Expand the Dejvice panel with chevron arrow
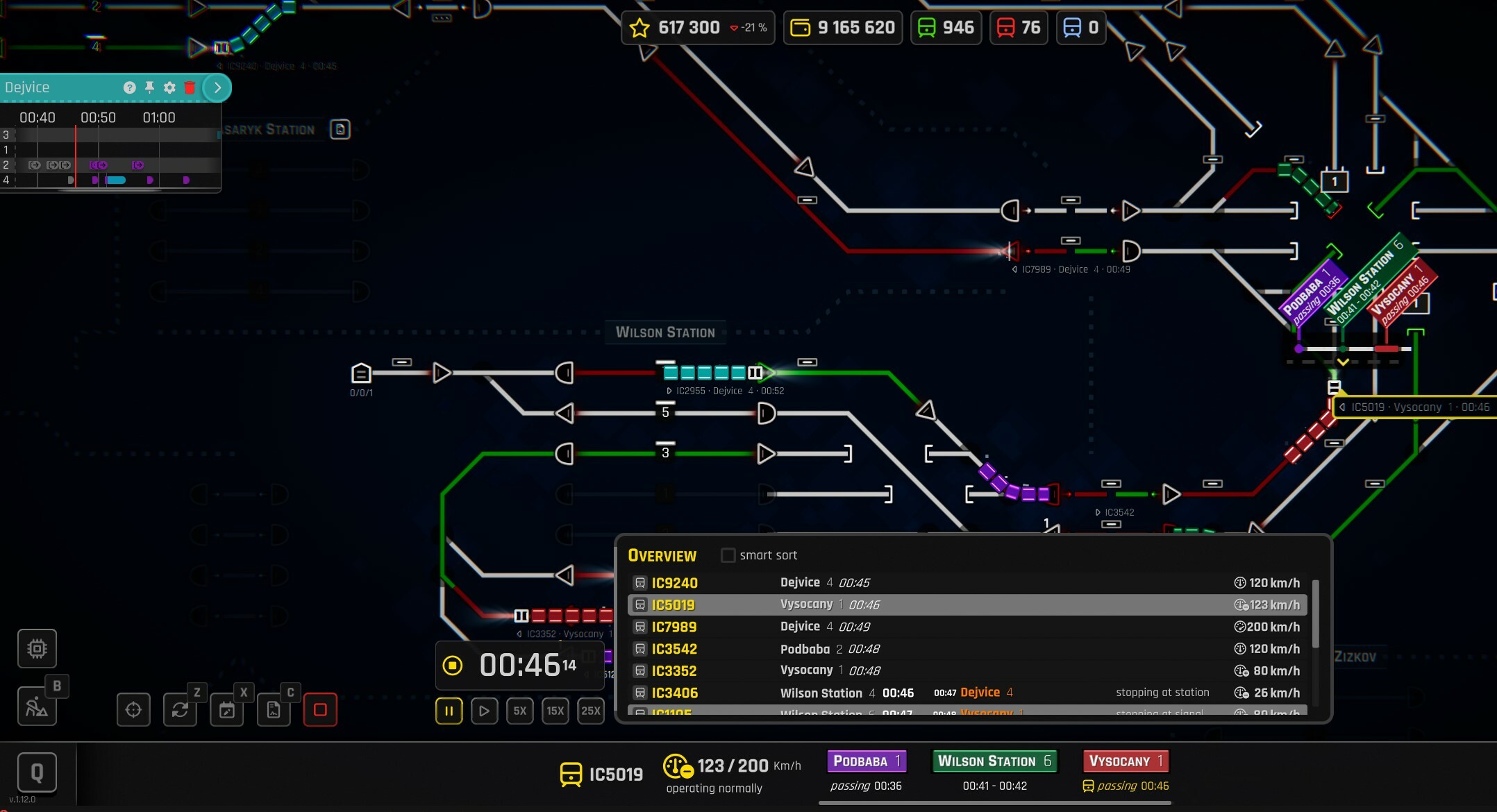The image size is (1497, 812). (x=217, y=87)
